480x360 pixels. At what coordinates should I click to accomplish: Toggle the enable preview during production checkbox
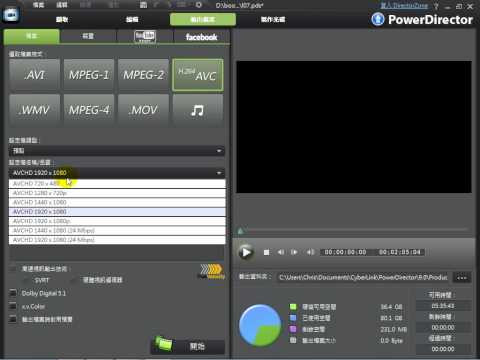pos(13,319)
